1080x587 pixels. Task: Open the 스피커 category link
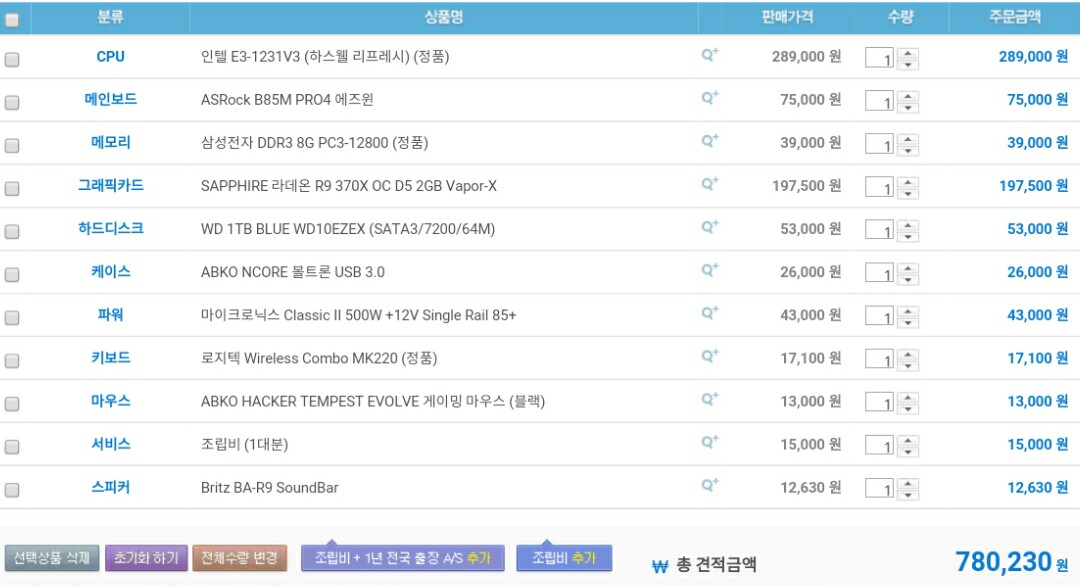click(x=110, y=487)
